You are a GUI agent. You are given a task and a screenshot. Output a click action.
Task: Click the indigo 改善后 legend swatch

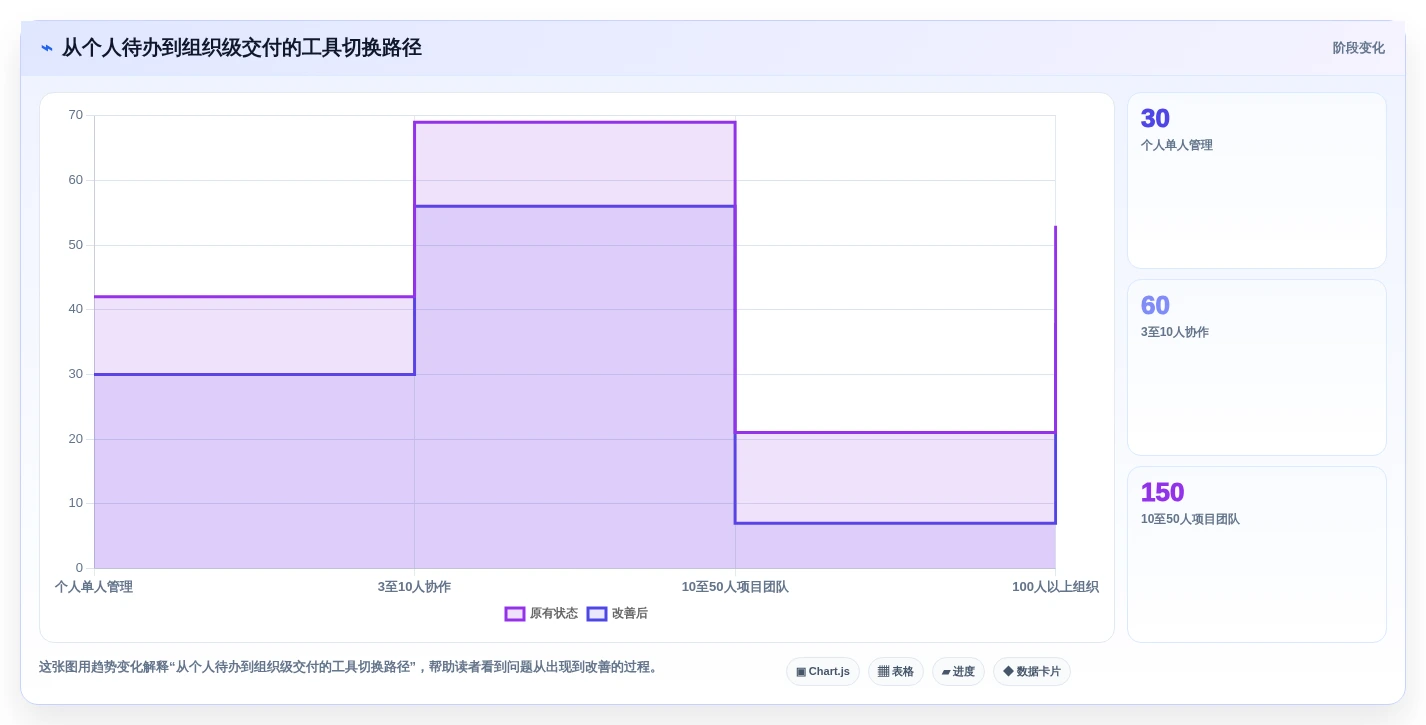coord(597,614)
